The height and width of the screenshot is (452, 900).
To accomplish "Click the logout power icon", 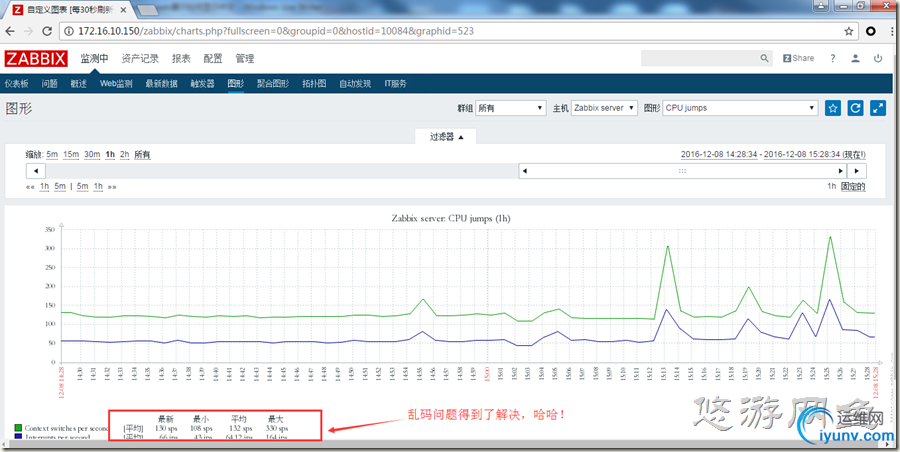I will 878,58.
